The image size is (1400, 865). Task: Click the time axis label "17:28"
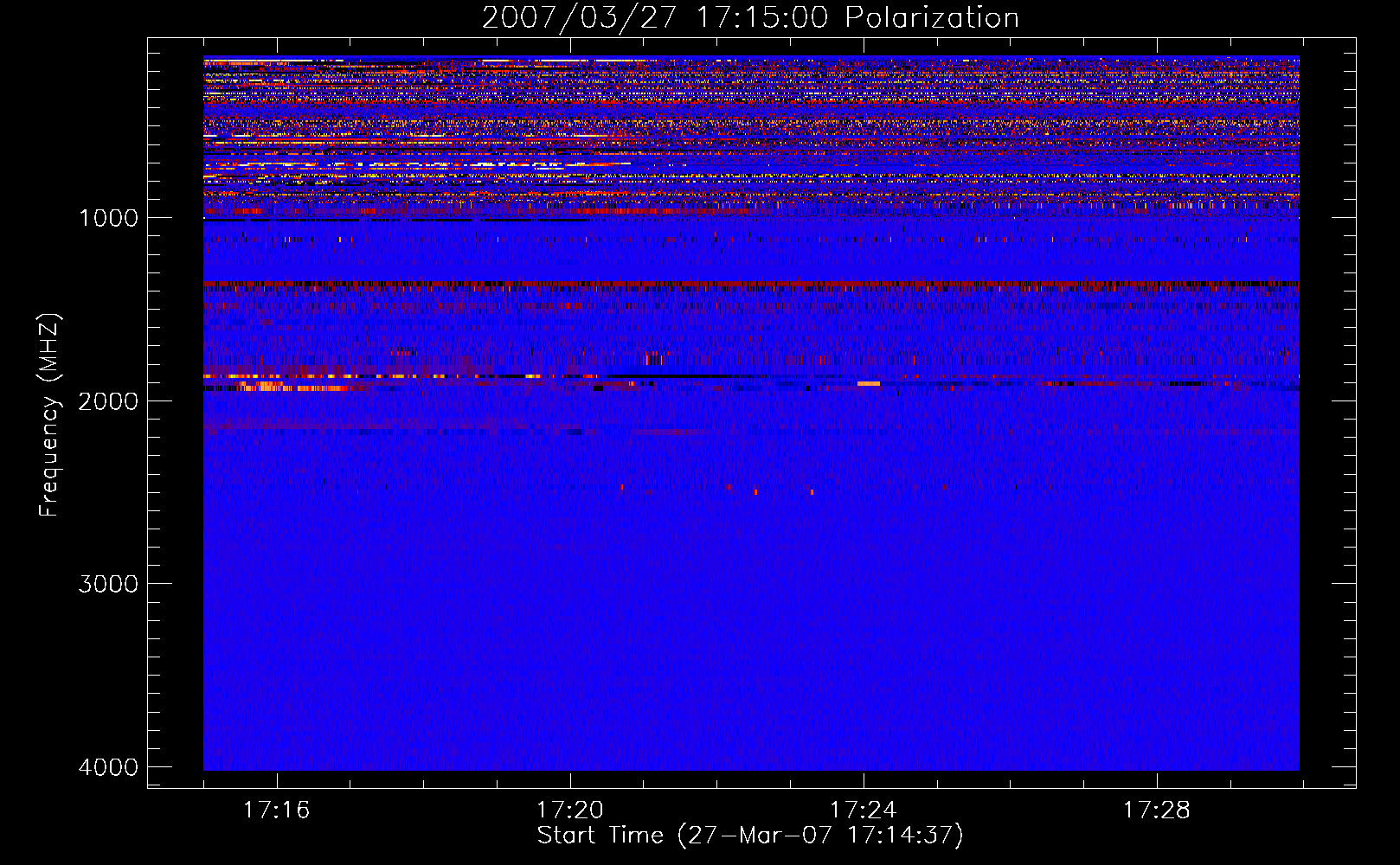[x=1156, y=811]
